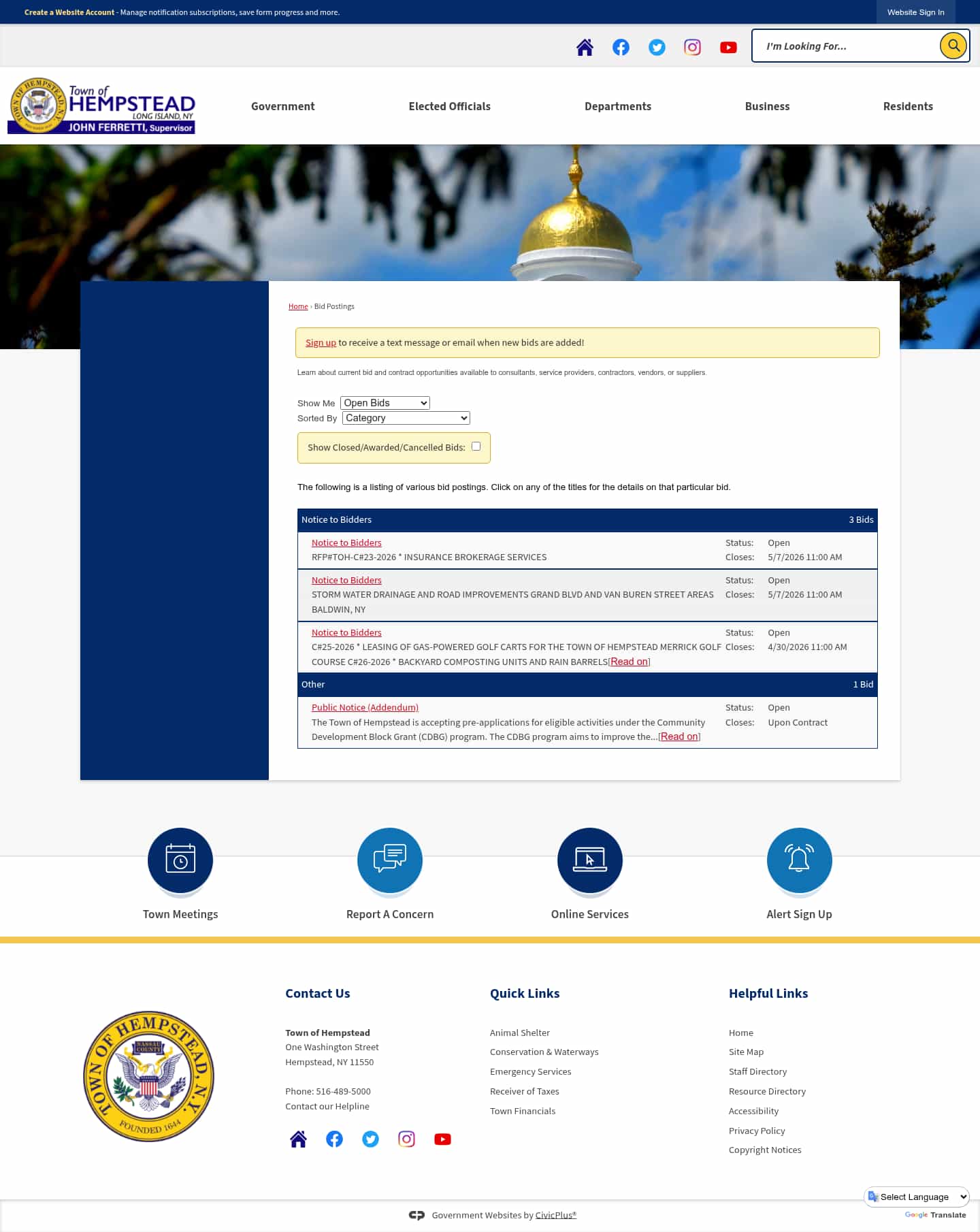The image size is (980, 1232).
Task: Open Staff Directory link
Action: (x=758, y=1071)
